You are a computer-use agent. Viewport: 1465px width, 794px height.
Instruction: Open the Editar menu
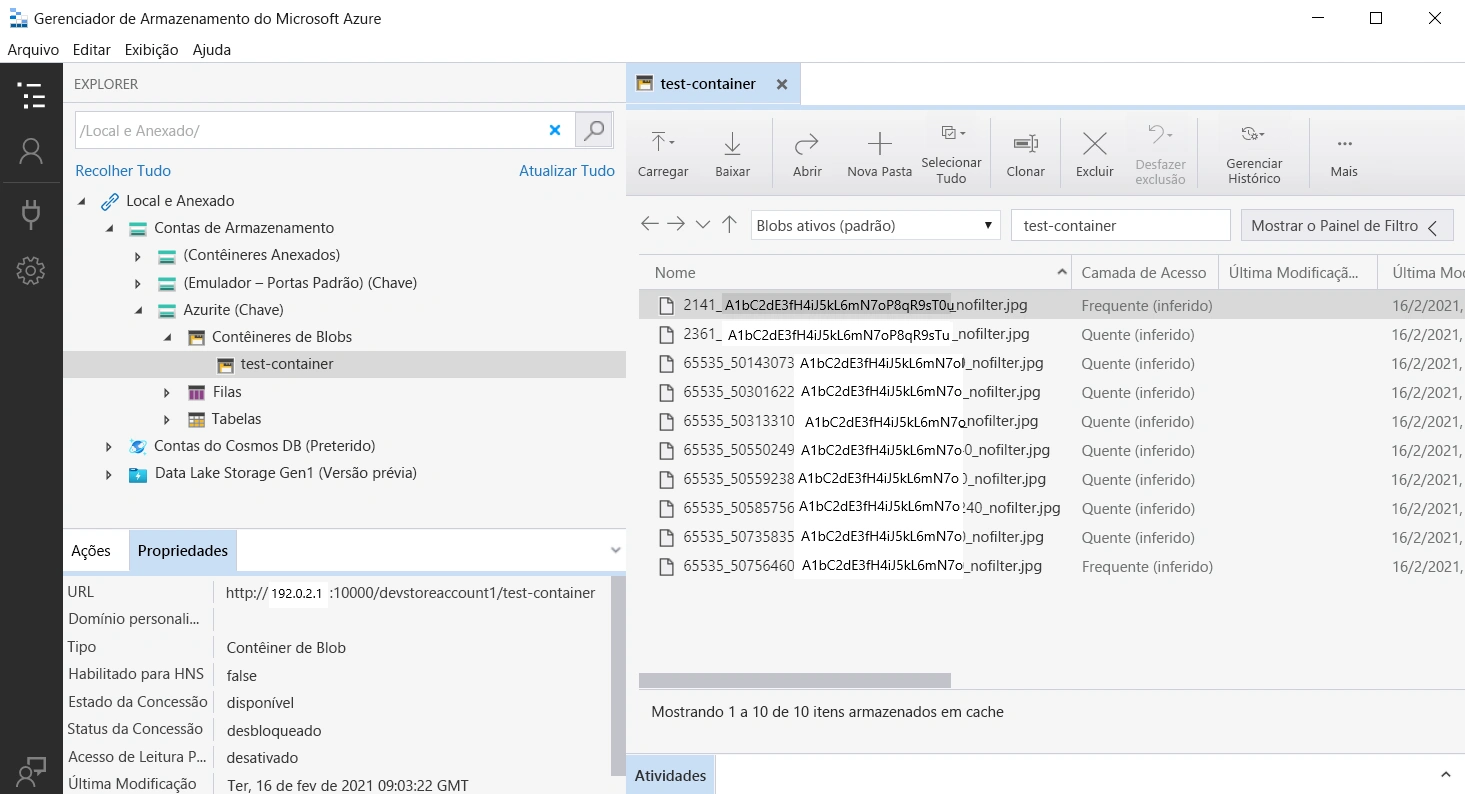pyautogui.click(x=92, y=49)
